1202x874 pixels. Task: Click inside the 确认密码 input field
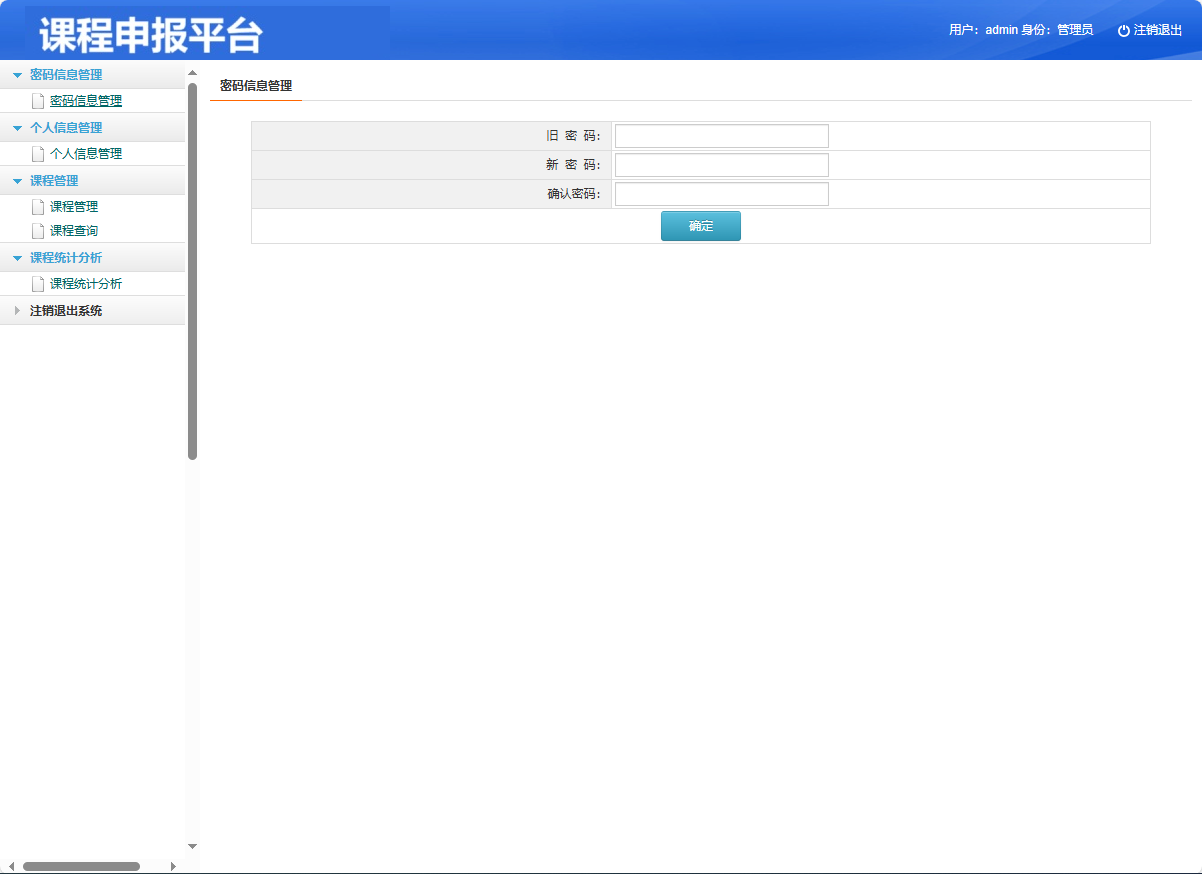[720, 193]
